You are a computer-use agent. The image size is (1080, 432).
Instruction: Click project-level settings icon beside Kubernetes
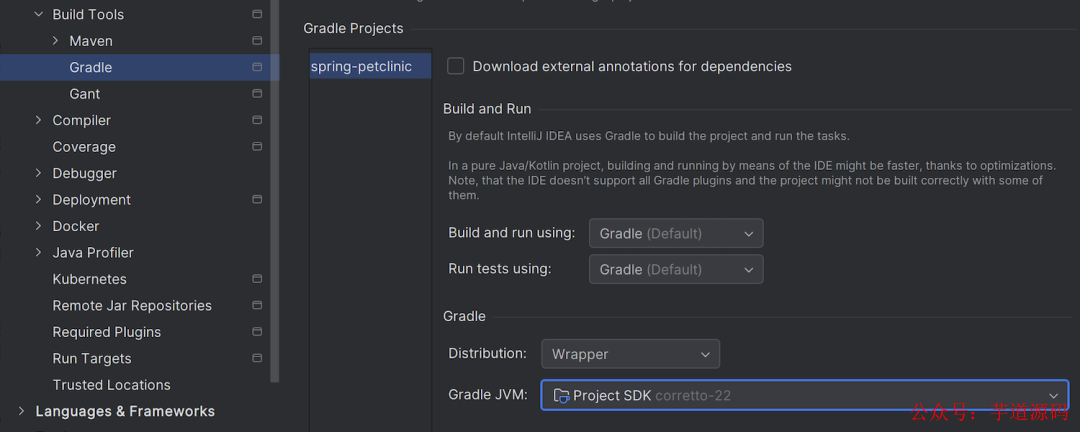click(257, 279)
